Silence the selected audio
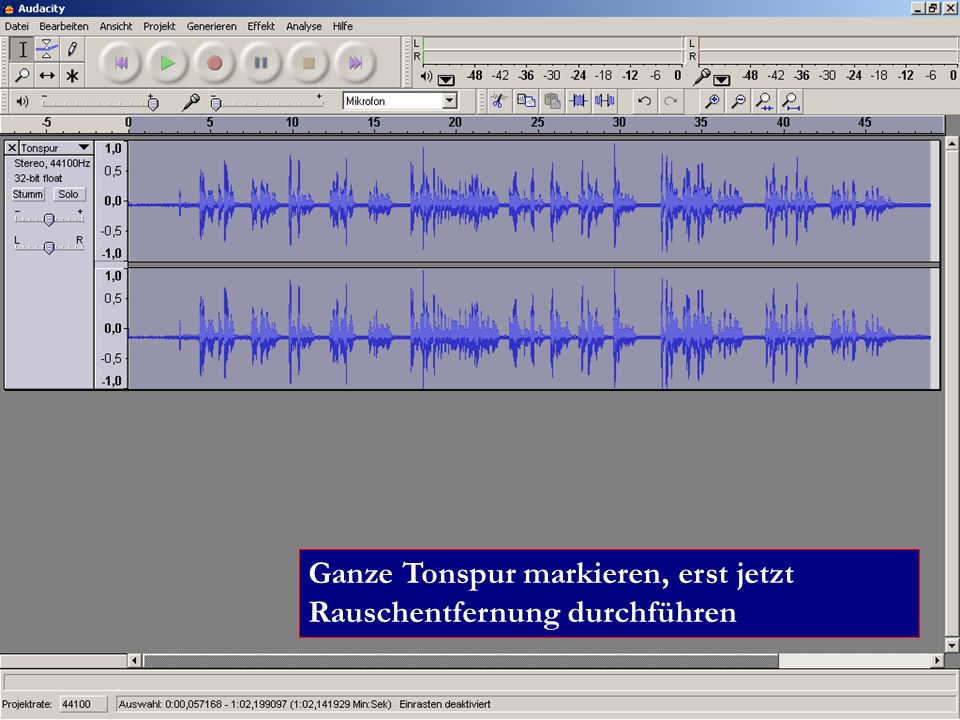The width and height of the screenshot is (960, 720). click(604, 101)
